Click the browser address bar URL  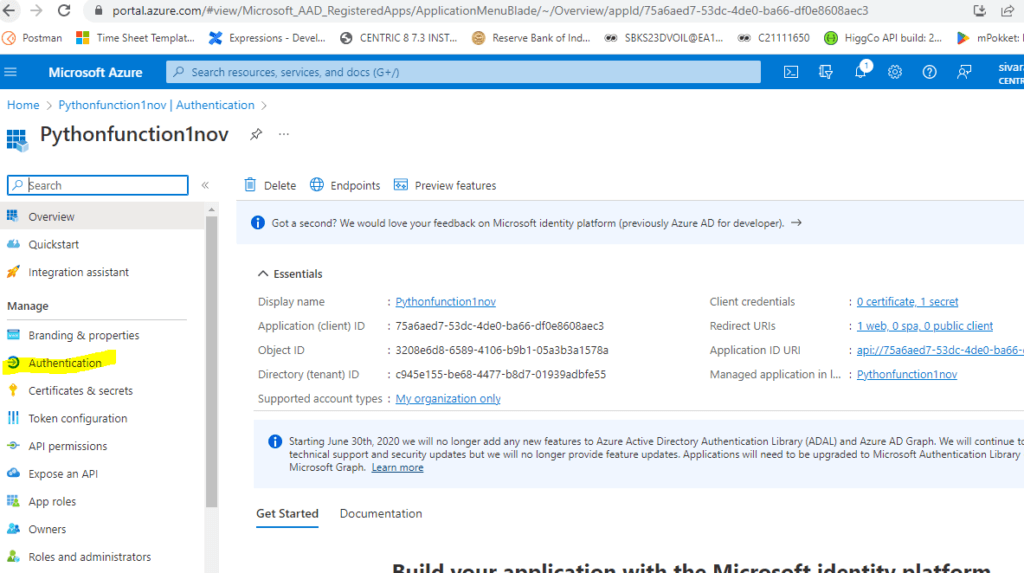(x=490, y=10)
